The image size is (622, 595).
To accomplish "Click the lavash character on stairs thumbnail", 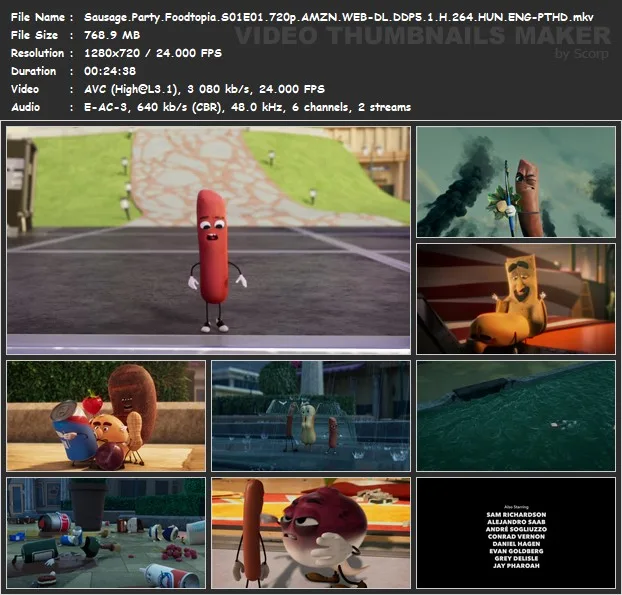I will pos(516,299).
